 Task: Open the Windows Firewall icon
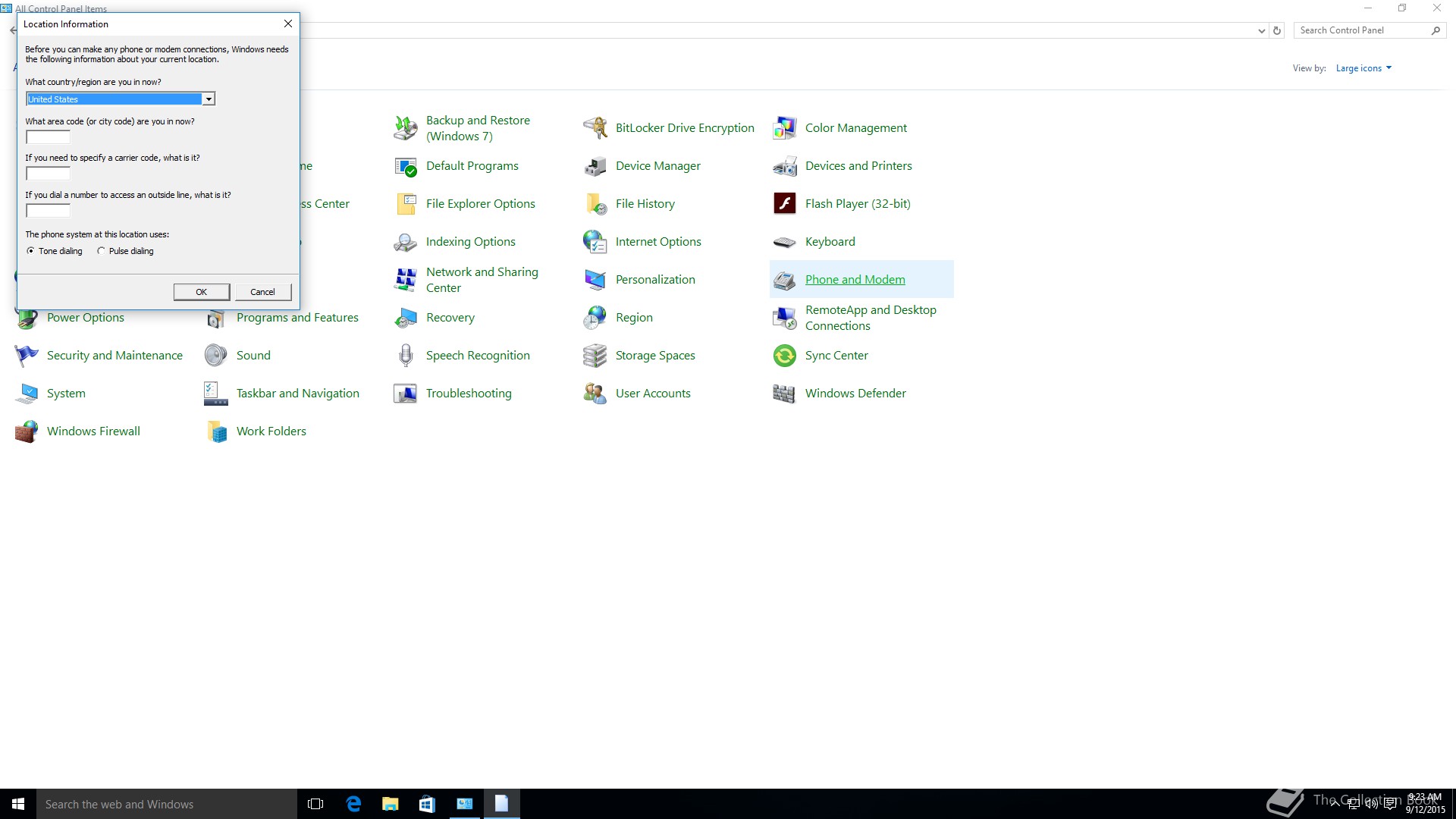[x=27, y=431]
